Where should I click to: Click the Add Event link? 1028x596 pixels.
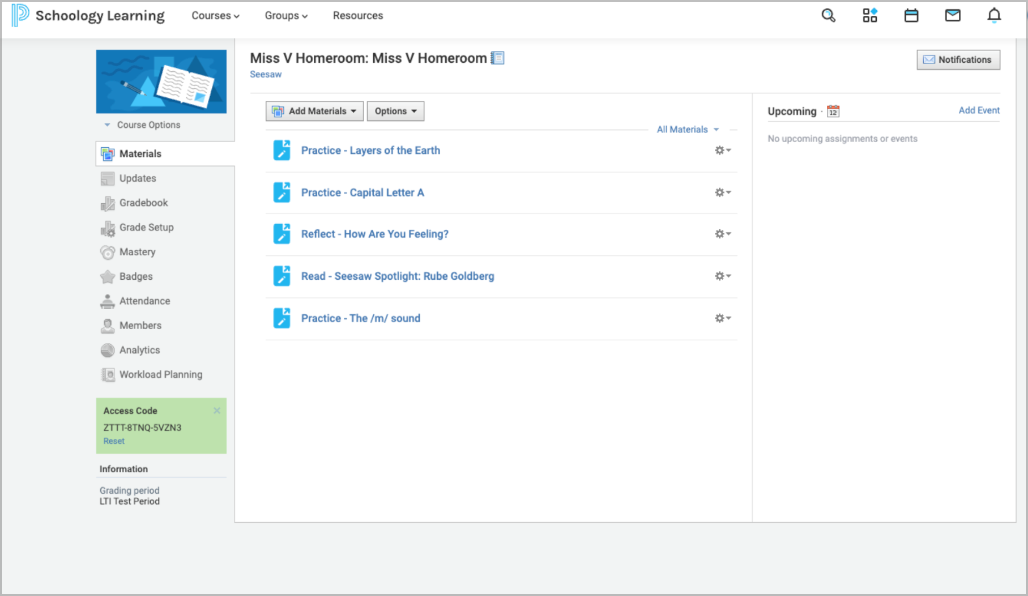[978, 110]
